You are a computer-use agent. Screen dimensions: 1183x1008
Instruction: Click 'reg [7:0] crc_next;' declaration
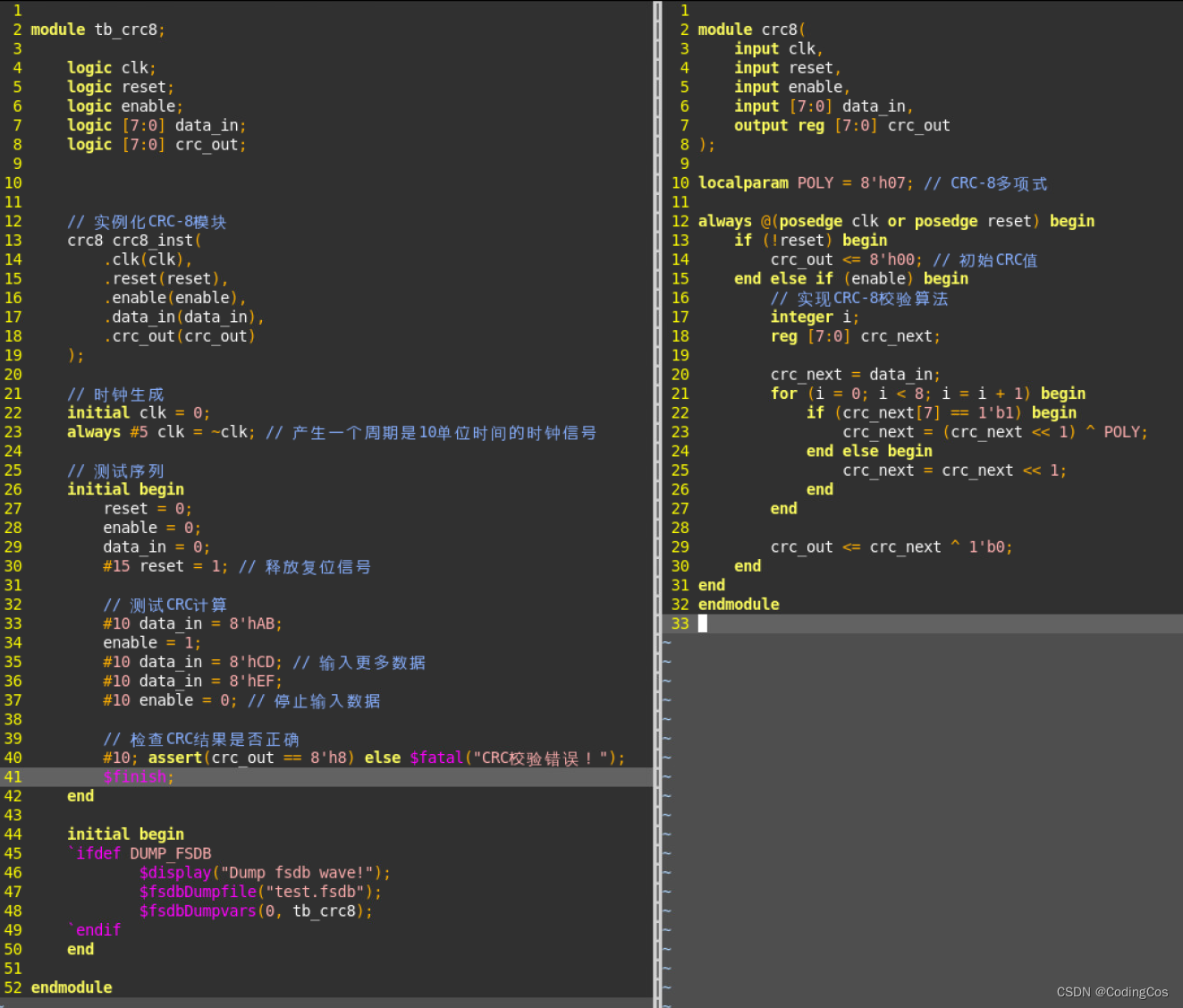pyautogui.click(x=856, y=336)
